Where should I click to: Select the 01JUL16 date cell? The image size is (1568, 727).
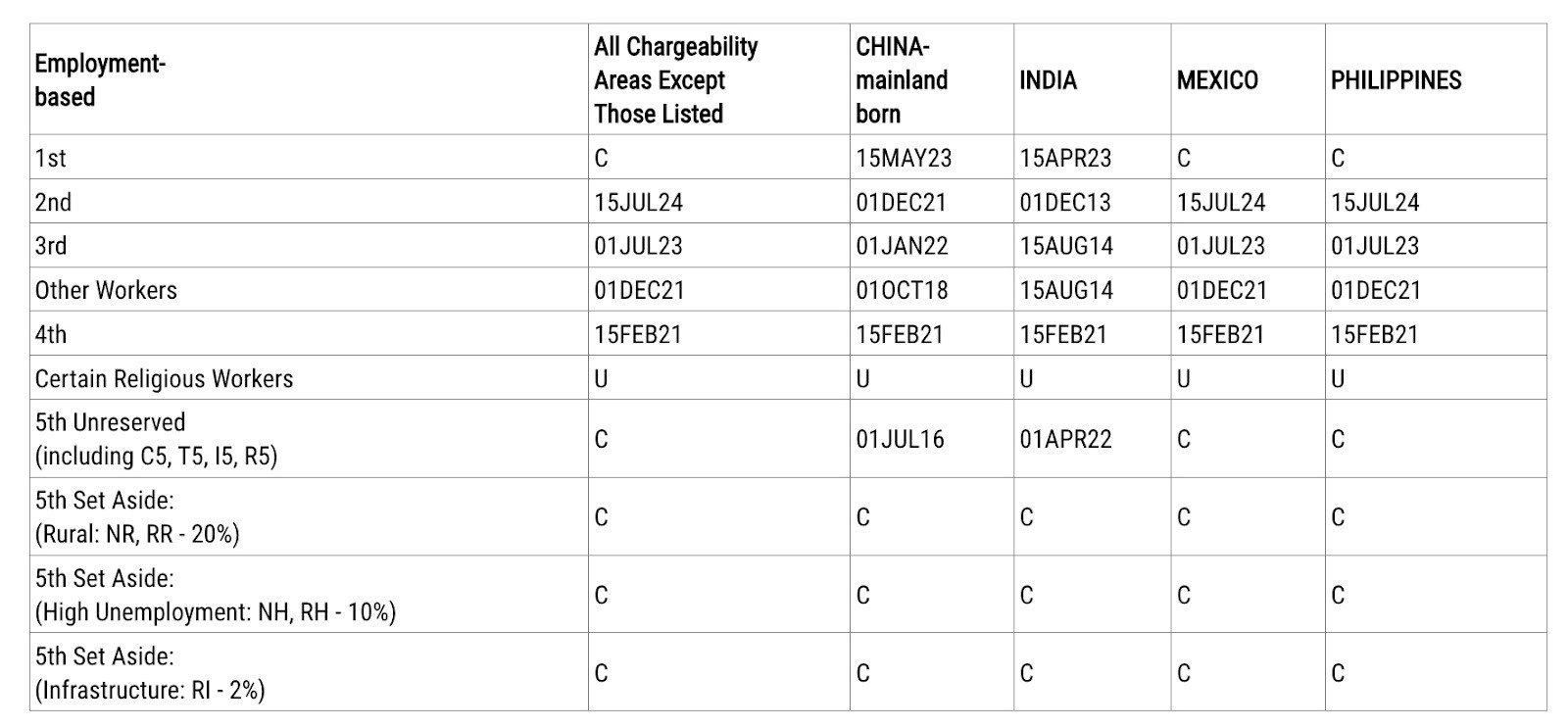pos(900,439)
